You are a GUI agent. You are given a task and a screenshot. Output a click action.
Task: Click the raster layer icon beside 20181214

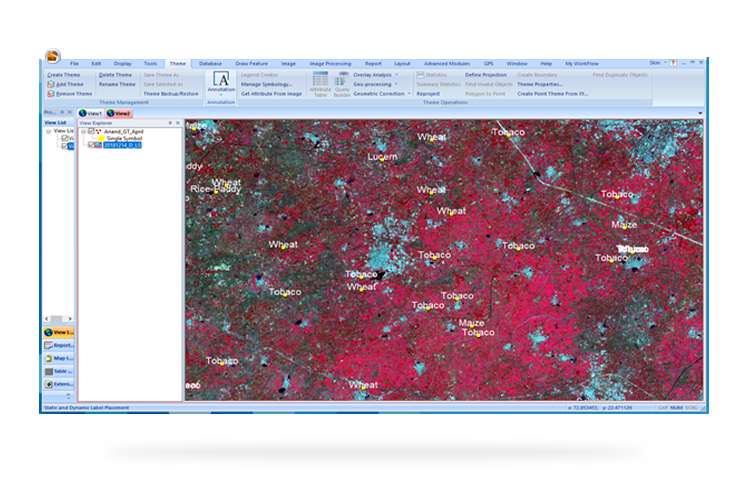point(98,145)
